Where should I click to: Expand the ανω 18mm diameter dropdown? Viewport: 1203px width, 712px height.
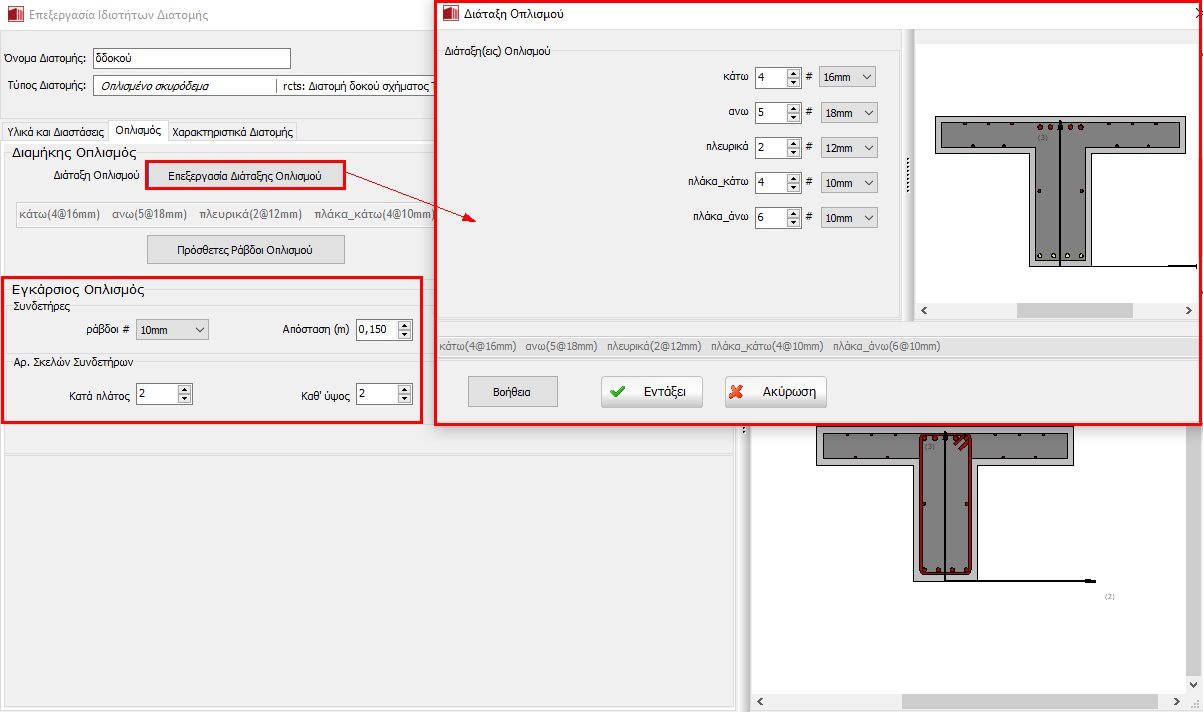(x=847, y=113)
